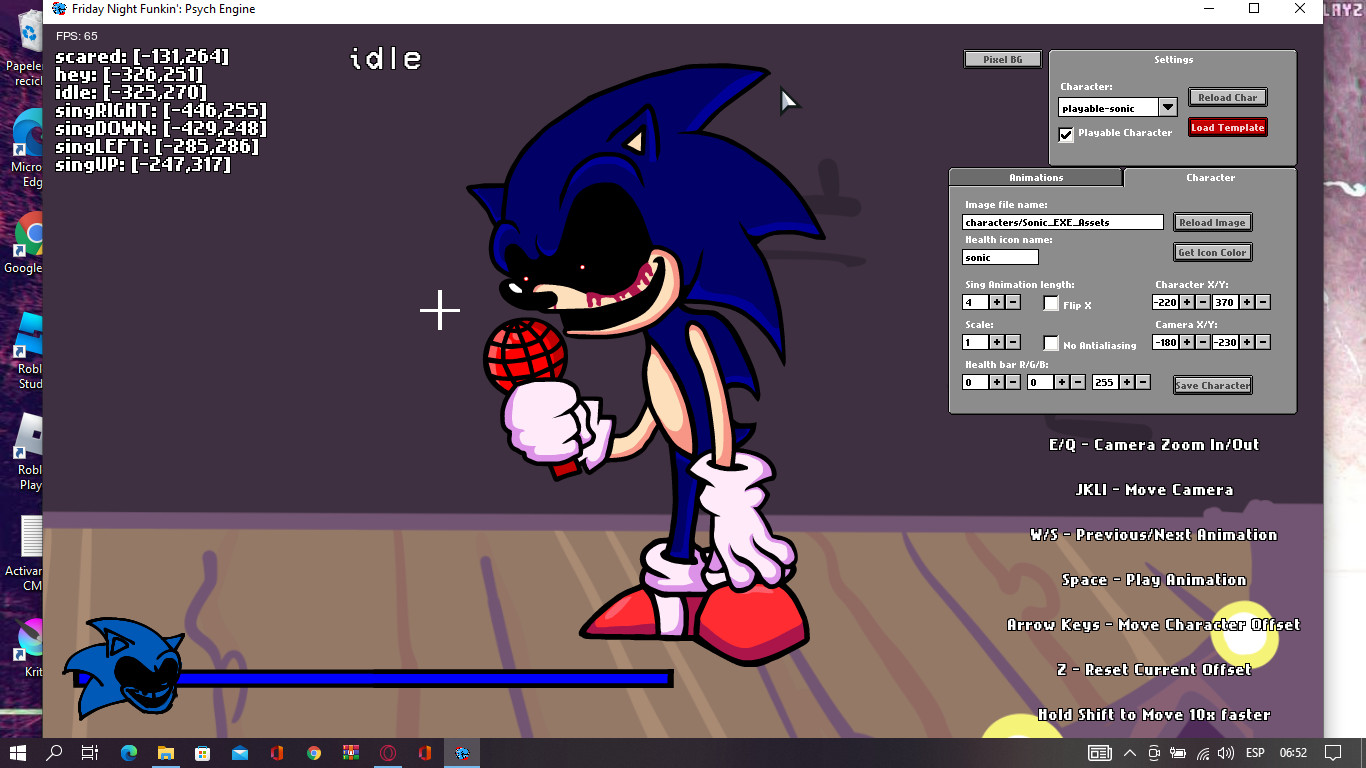Click the 'singRIGHT: [-446,255]' offset text
This screenshot has height=768, width=1366.
(161, 111)
